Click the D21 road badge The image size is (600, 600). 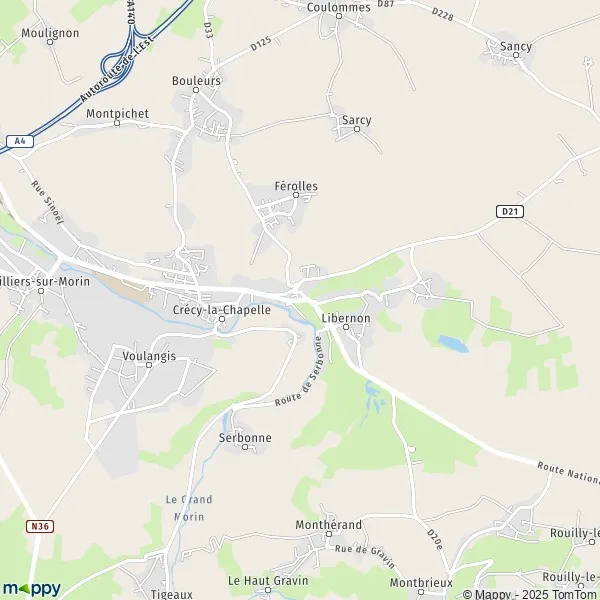[510, 211]
